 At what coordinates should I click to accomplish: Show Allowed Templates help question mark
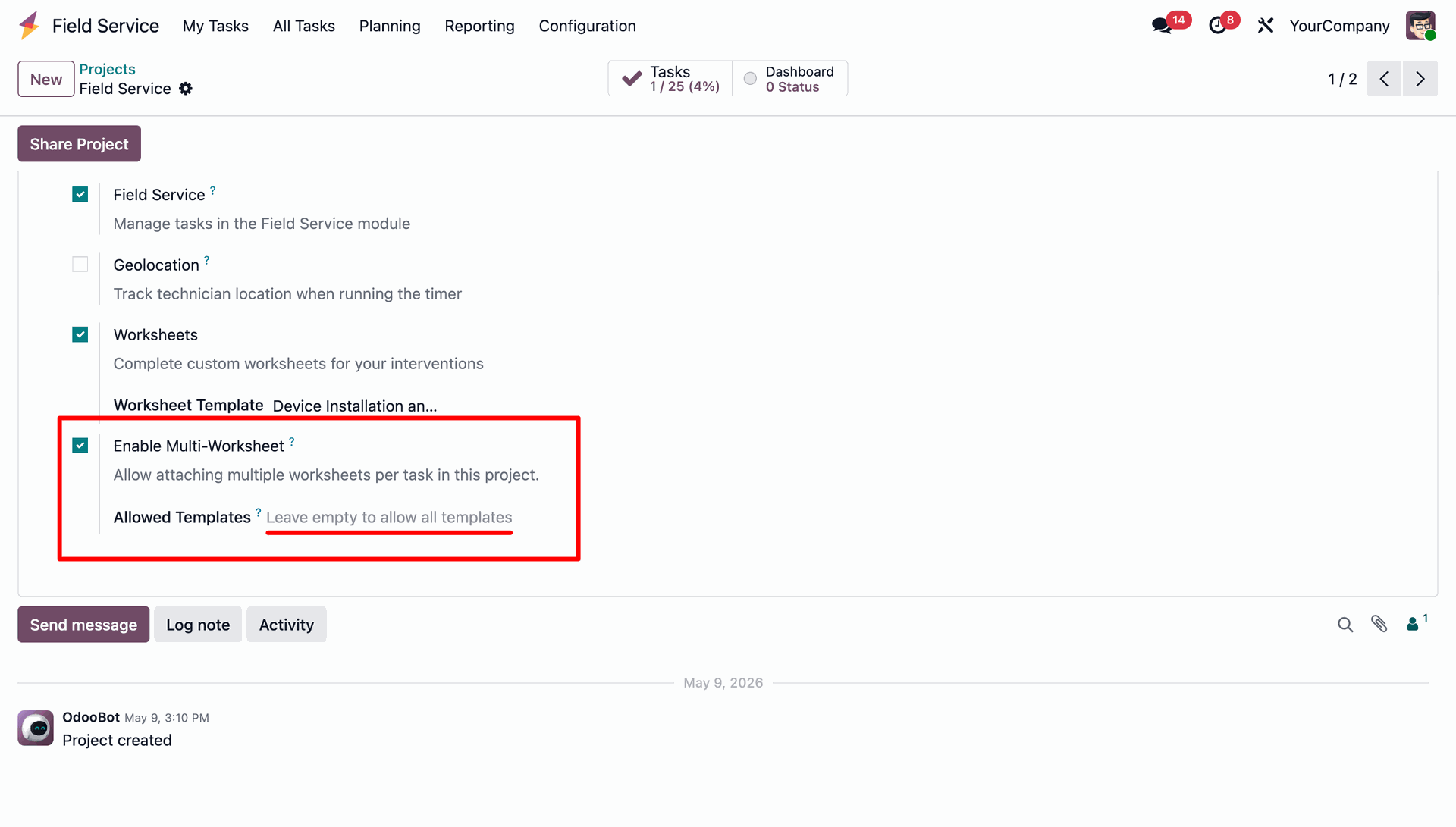[259, 512]
